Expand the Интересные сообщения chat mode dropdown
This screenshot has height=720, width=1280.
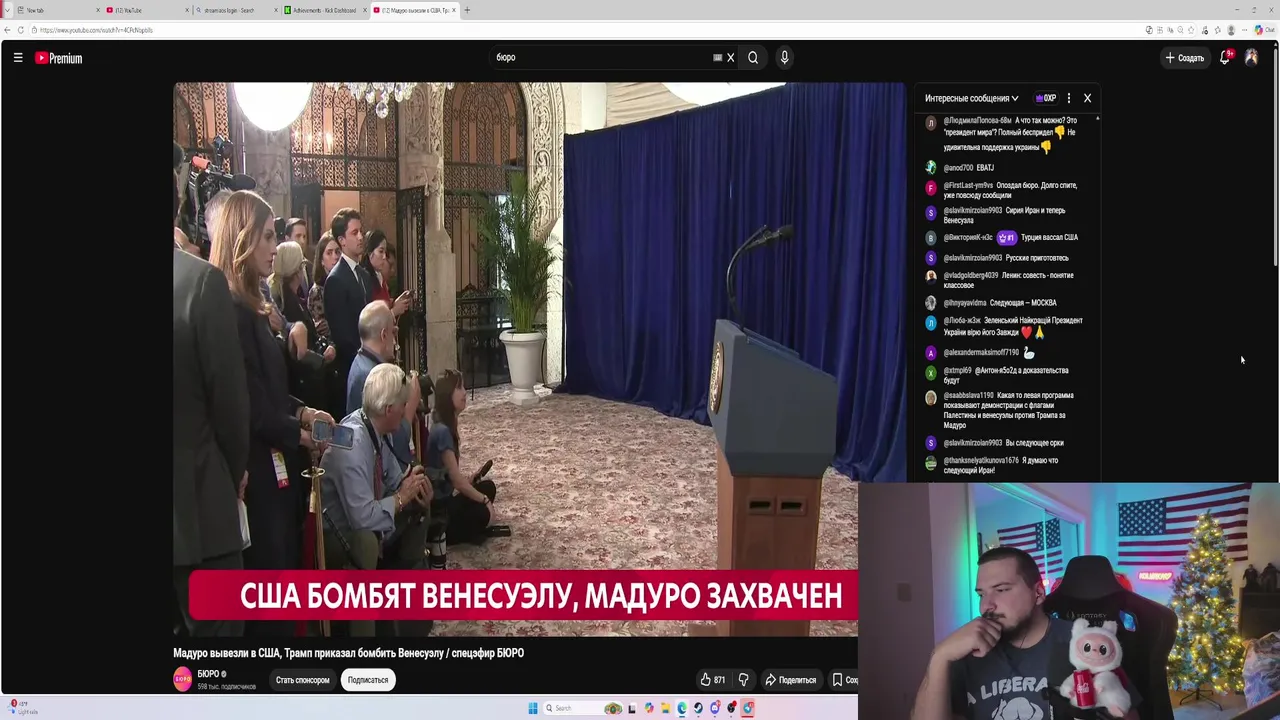click(x=971, y=98)
